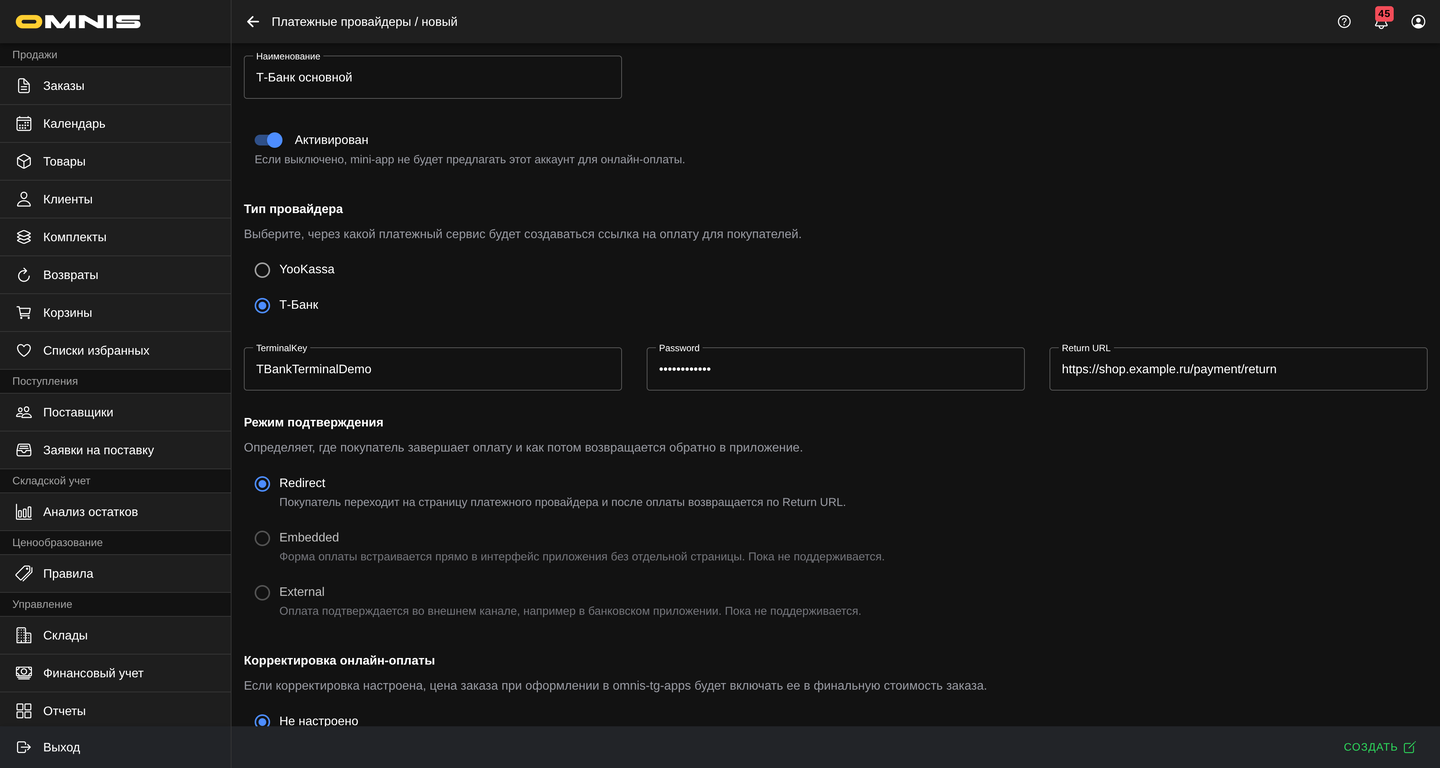Image resolution: width=1440 pixels, height=768 pixels.
Task: Click the Складской учет section label
Action: pyautogui.click(x=51, y=481)
